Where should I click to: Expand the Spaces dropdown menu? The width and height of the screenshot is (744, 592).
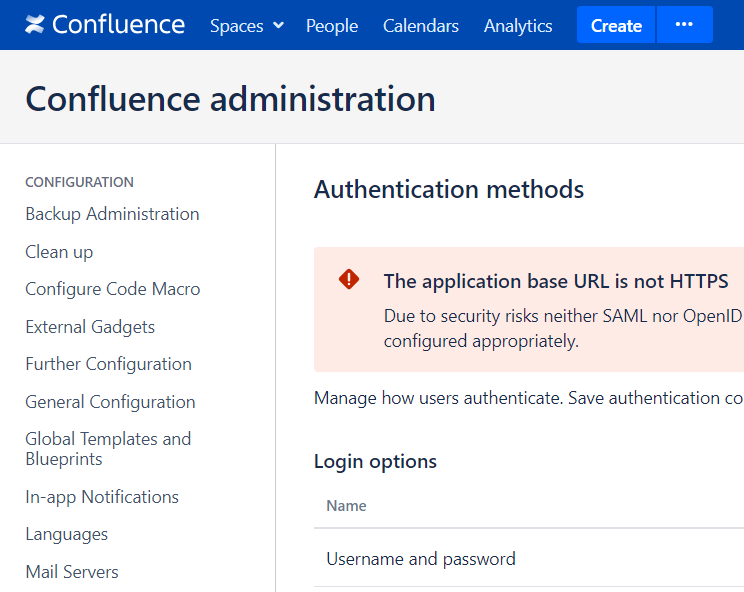tap(247, 26)
